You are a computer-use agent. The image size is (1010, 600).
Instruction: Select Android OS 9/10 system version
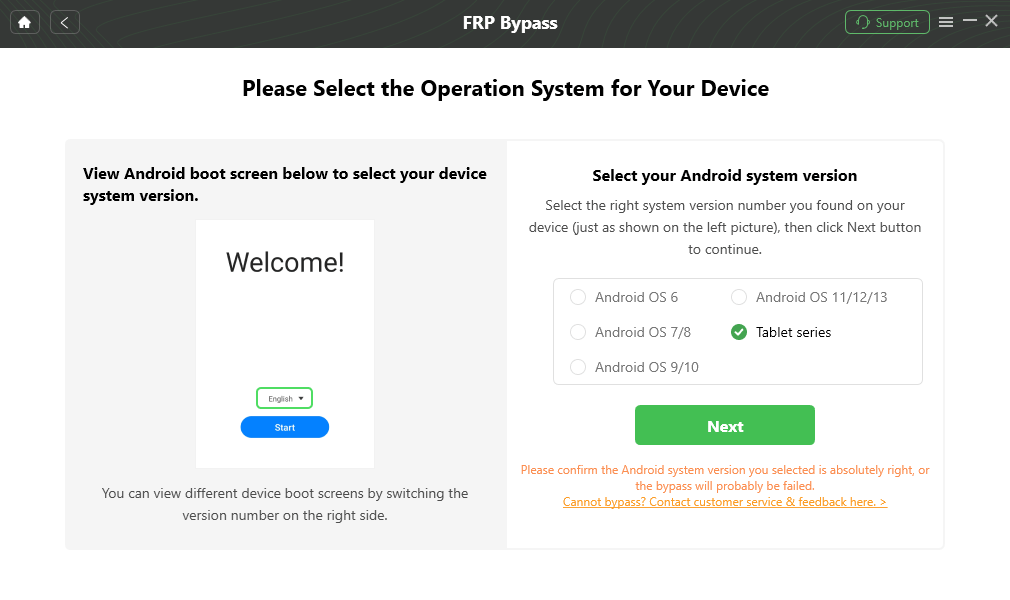click(x=578, y=367)
